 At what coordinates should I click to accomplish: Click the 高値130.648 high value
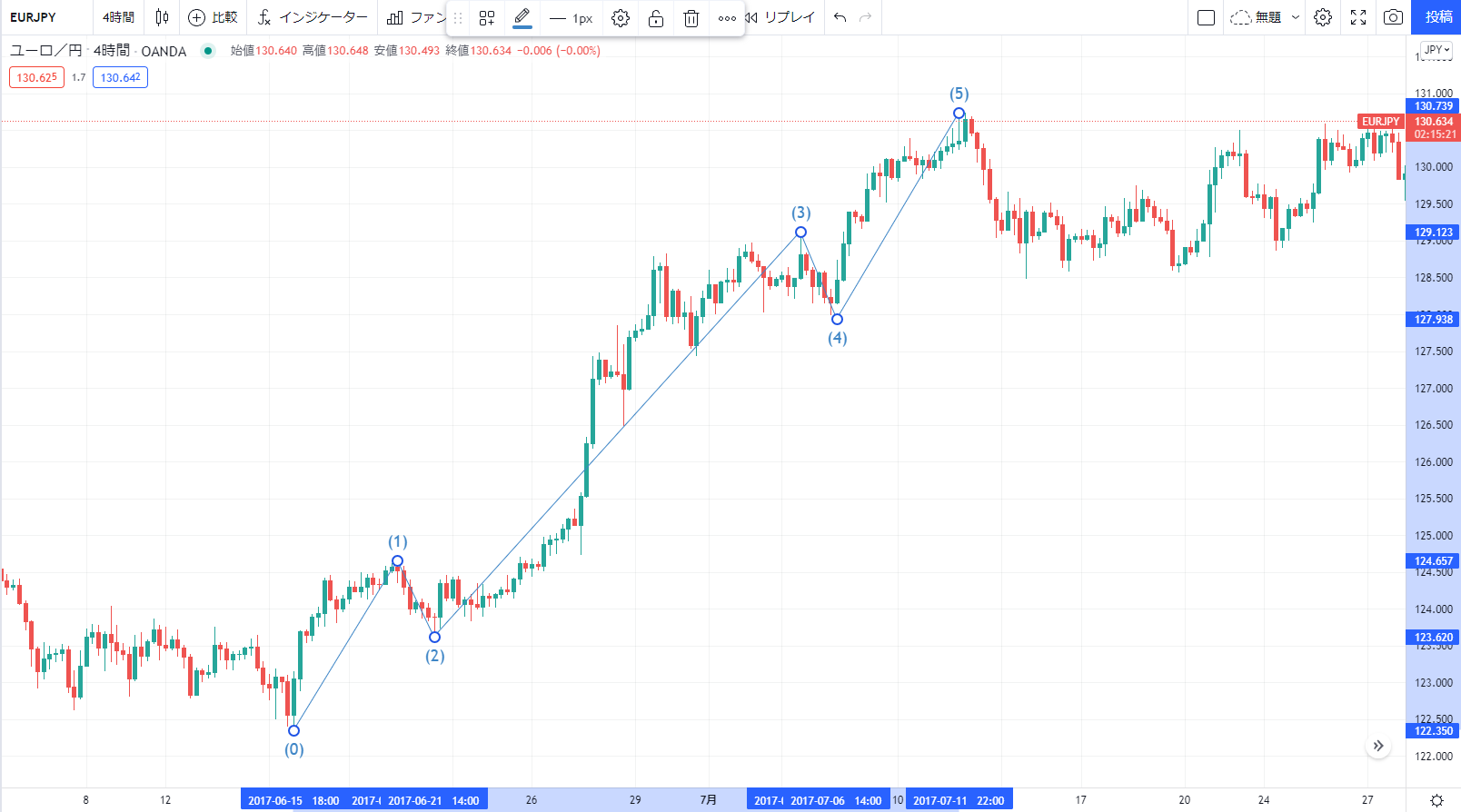[x=335, y=51]
